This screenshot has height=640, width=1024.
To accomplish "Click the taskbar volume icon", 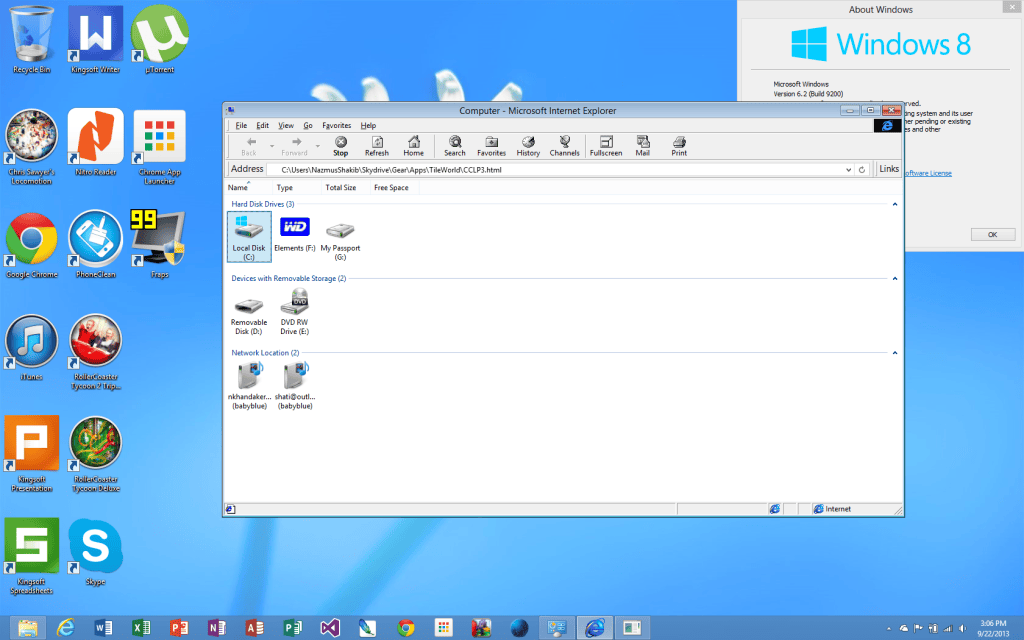I will click(962, 628).
